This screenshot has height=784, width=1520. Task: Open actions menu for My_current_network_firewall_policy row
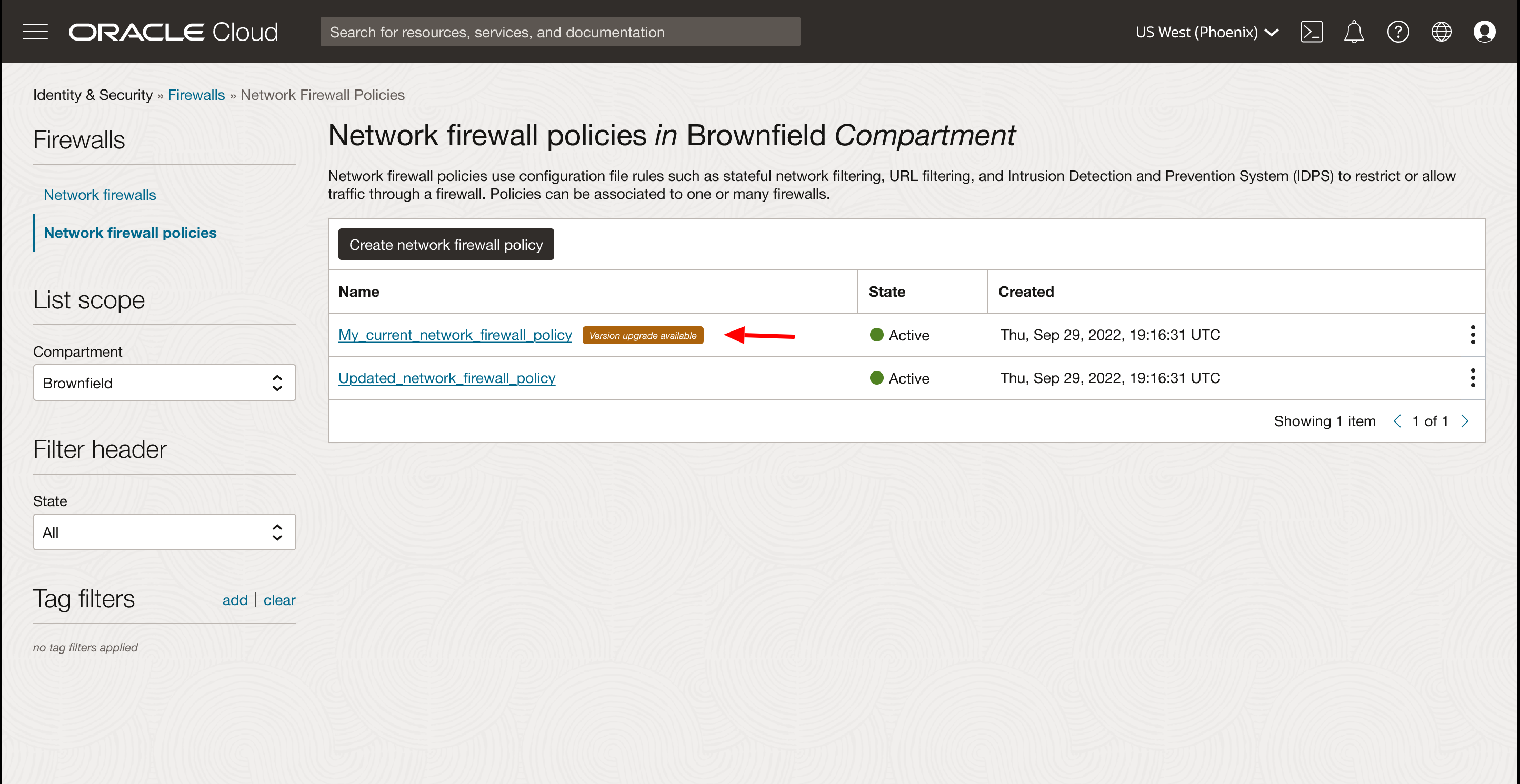(x=1473, y=335)
